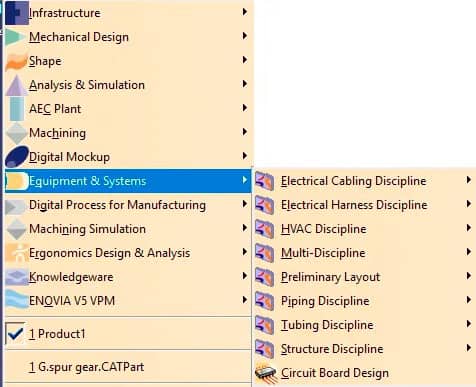Click the Circuit Board Design chip icon
This screenshot has width=476, height=387.
tap(266, 373)
